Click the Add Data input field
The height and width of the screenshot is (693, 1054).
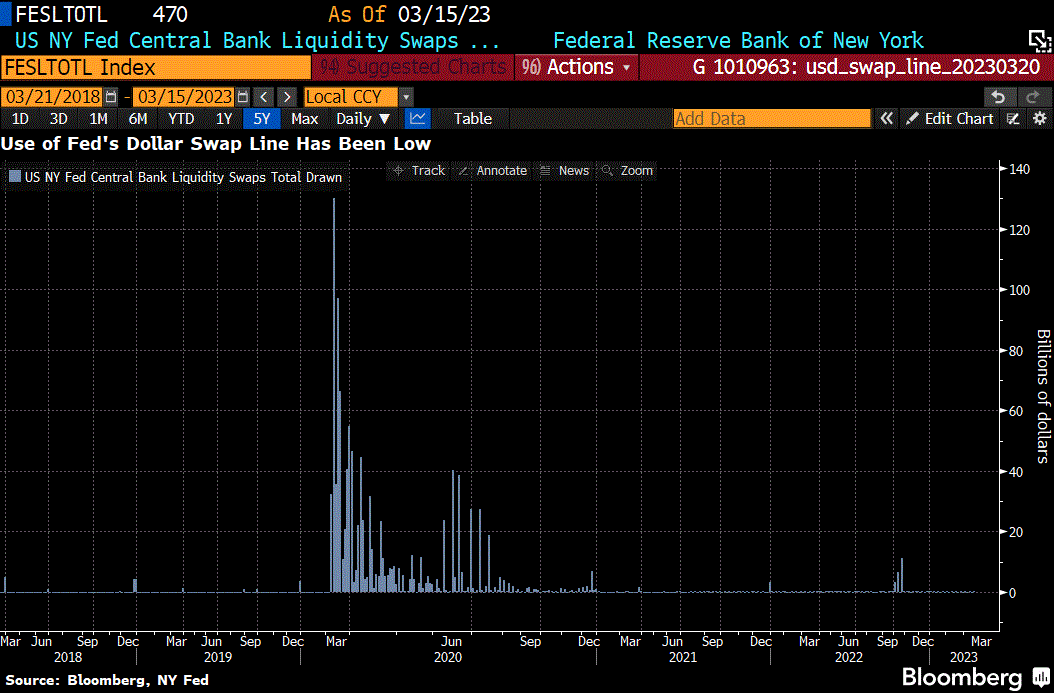pos(772,118)
